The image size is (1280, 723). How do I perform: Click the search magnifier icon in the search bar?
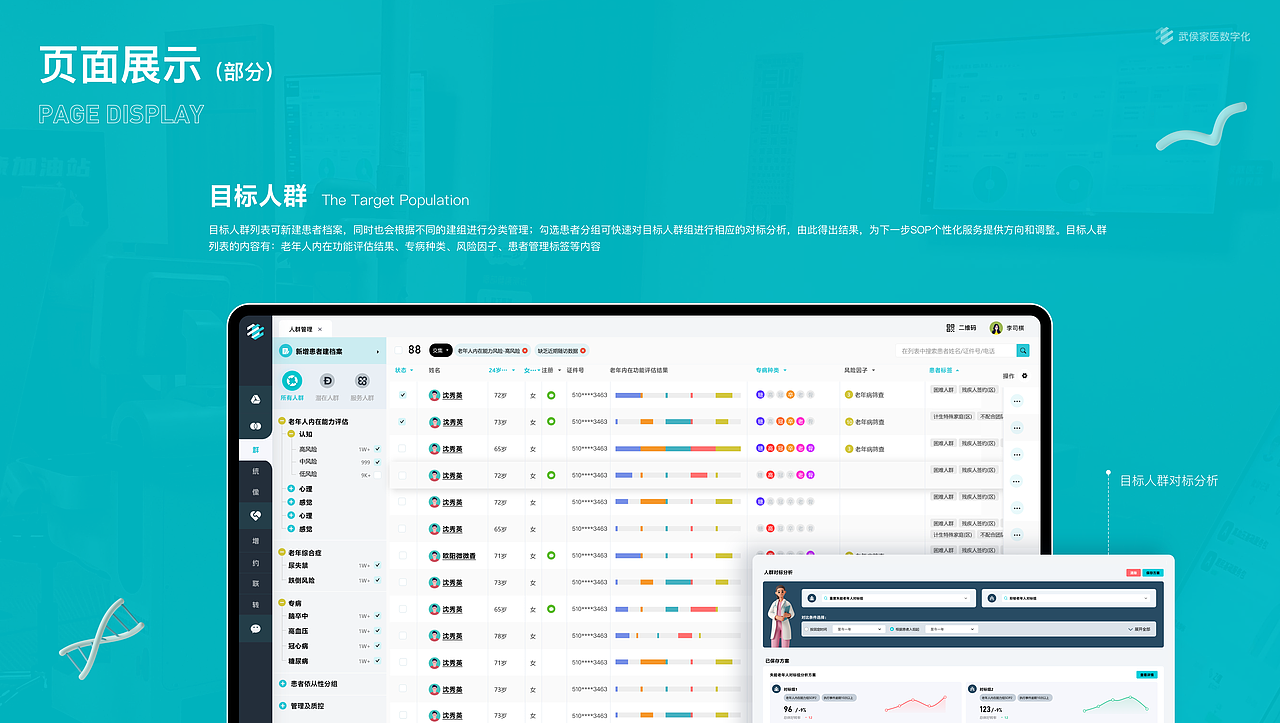[x=1022, y=350]
